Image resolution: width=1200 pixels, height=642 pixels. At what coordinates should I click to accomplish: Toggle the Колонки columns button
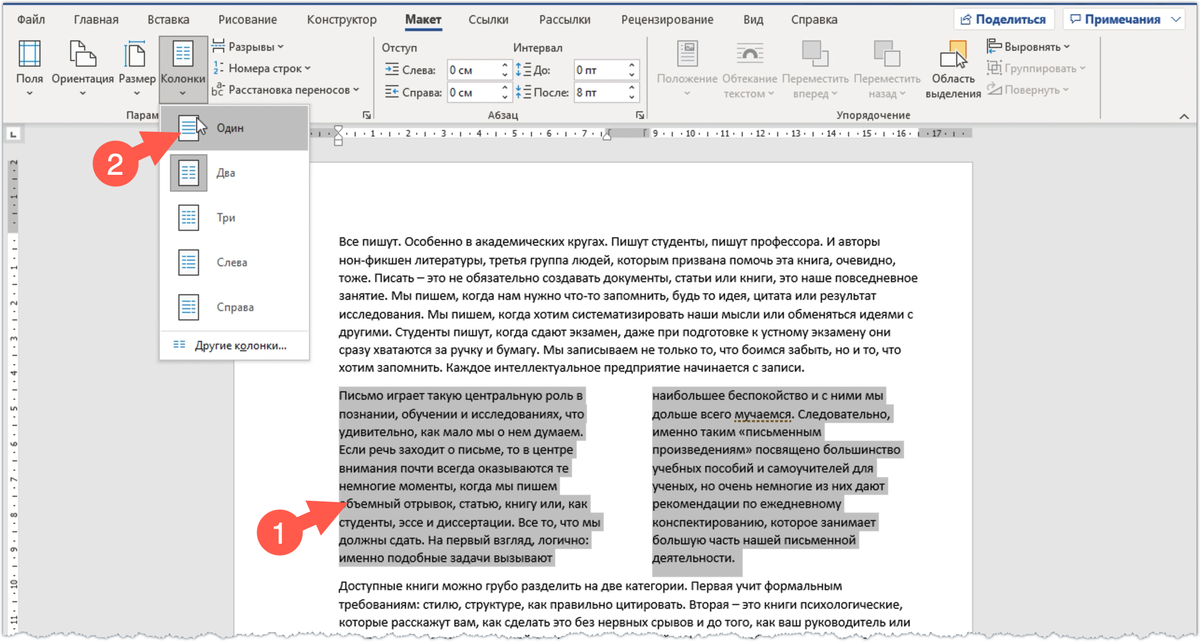pos(183,68)
